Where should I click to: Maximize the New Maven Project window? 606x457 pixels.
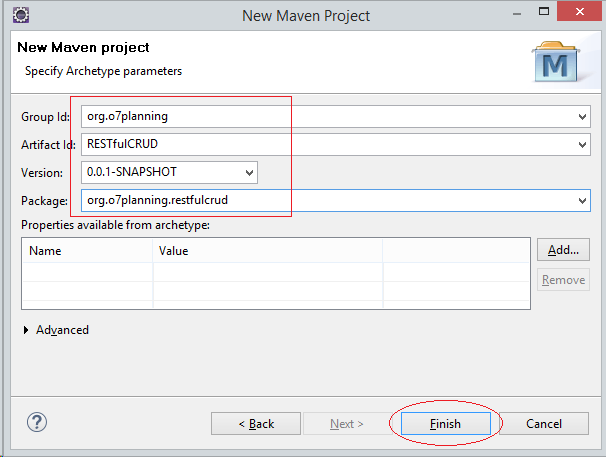pyautogui.click(x=544, y=12)
